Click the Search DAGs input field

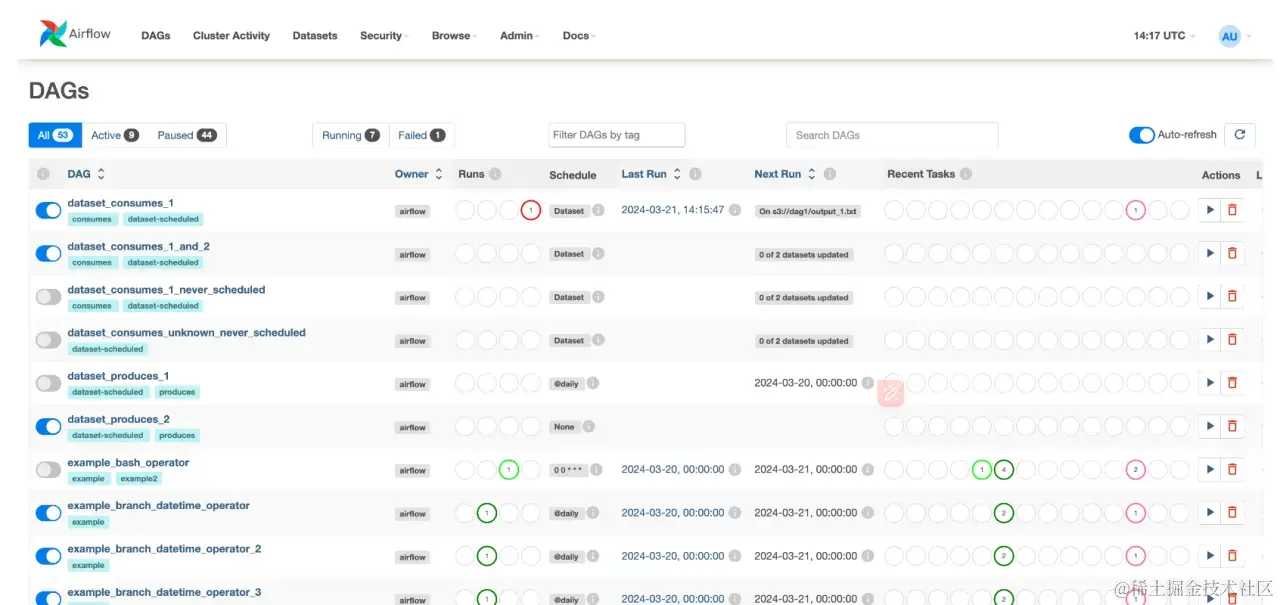click(892, 135)
